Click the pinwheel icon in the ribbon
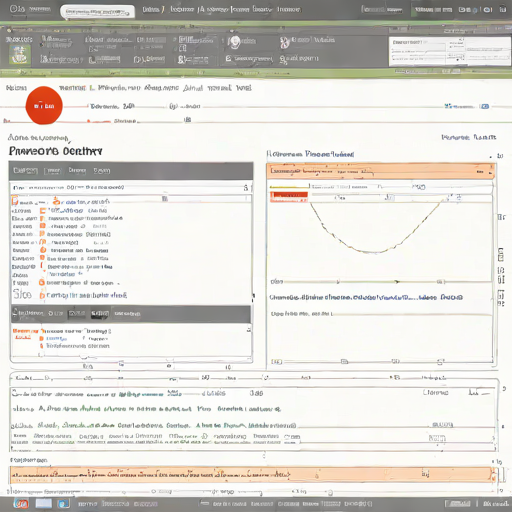 284,42
